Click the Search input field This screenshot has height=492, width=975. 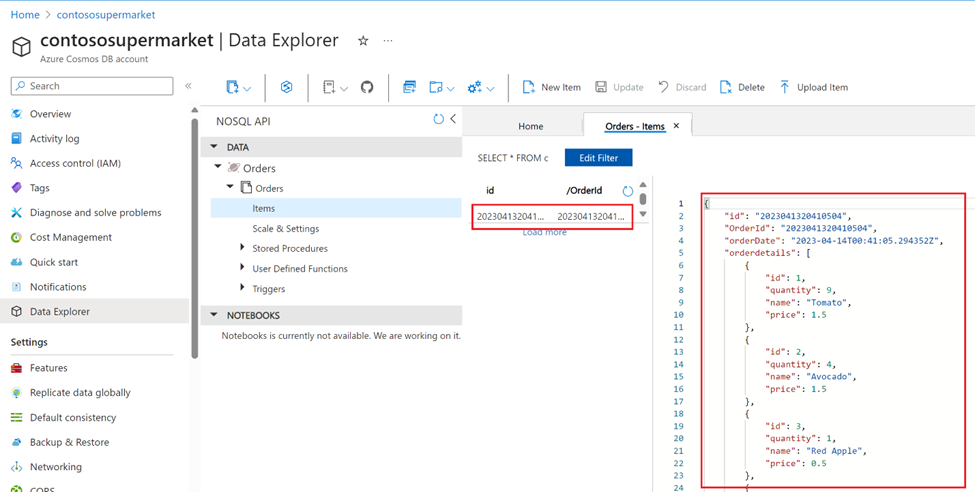click(92, 86)
